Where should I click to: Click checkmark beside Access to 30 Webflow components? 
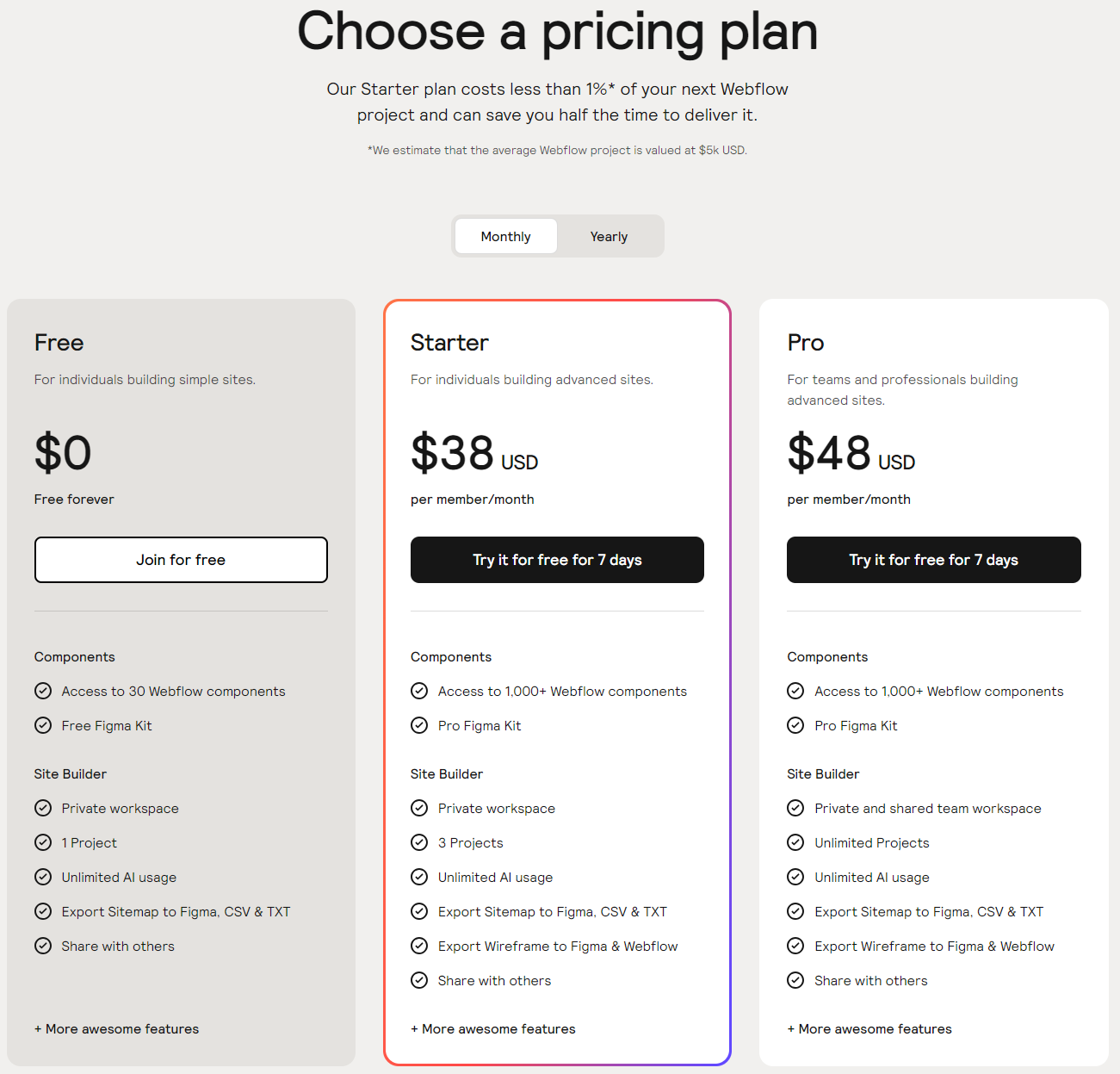[43, 691]
